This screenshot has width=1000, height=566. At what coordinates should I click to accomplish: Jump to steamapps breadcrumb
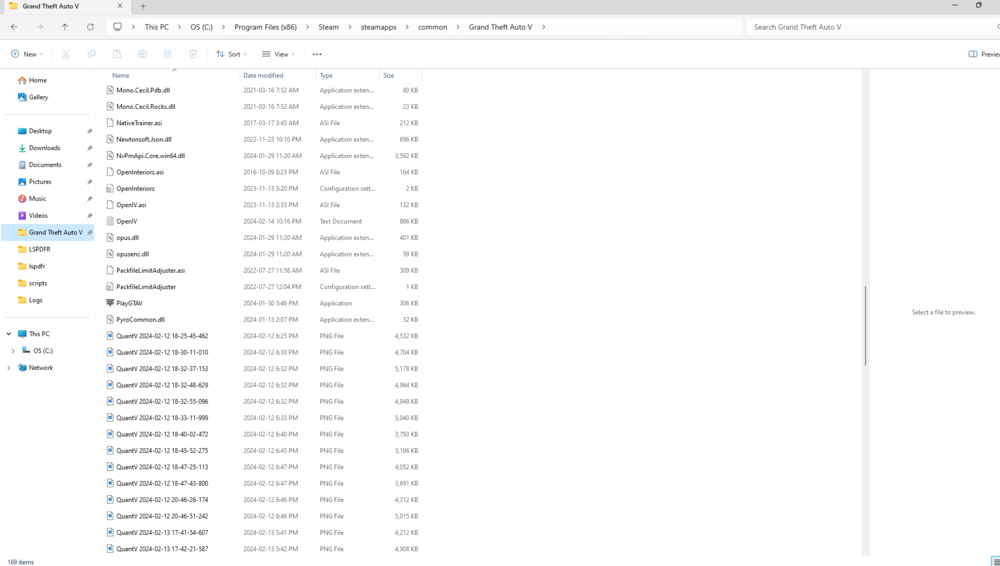378,27
